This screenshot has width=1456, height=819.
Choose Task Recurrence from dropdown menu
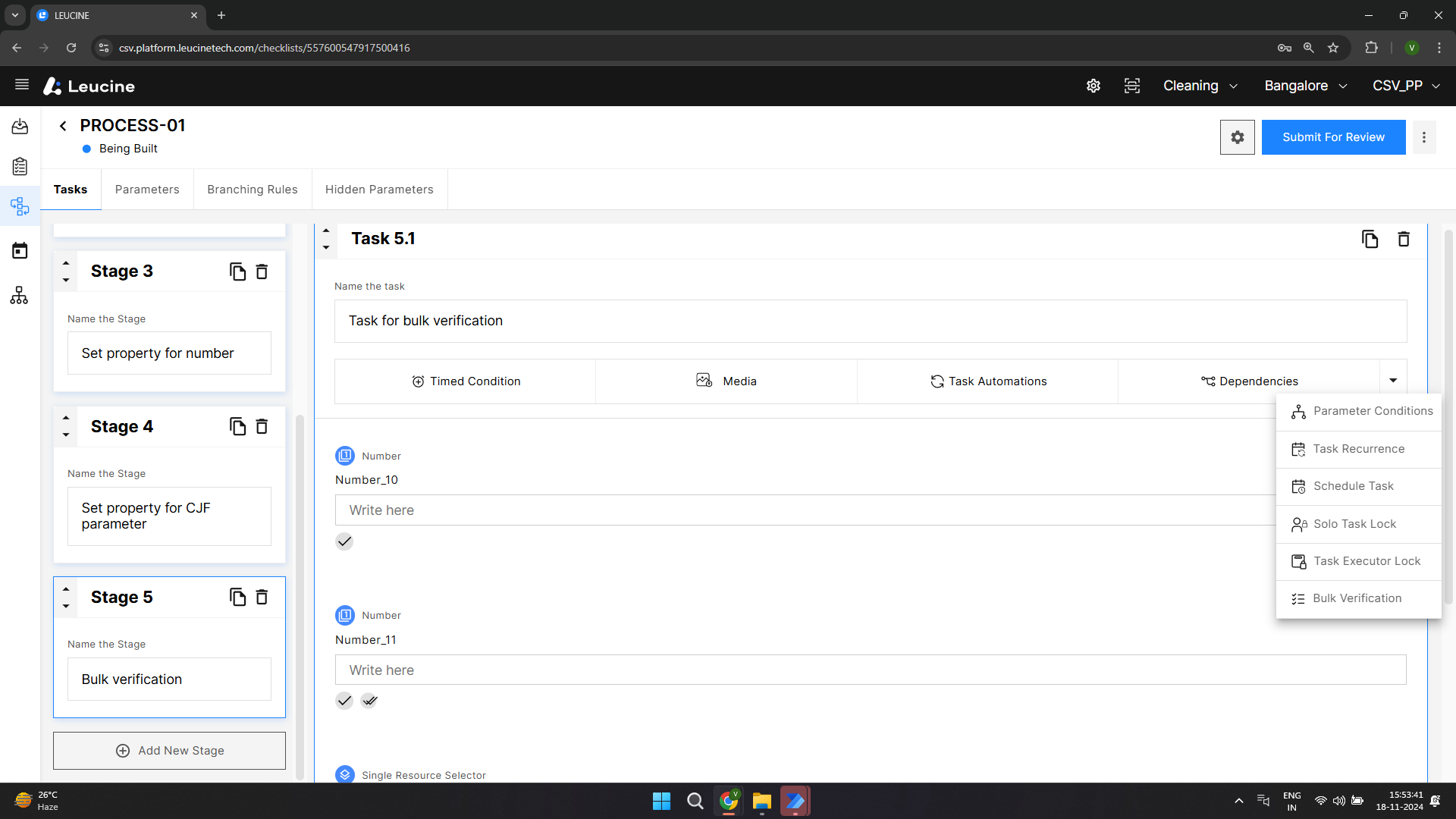[x=1359, y=449]
